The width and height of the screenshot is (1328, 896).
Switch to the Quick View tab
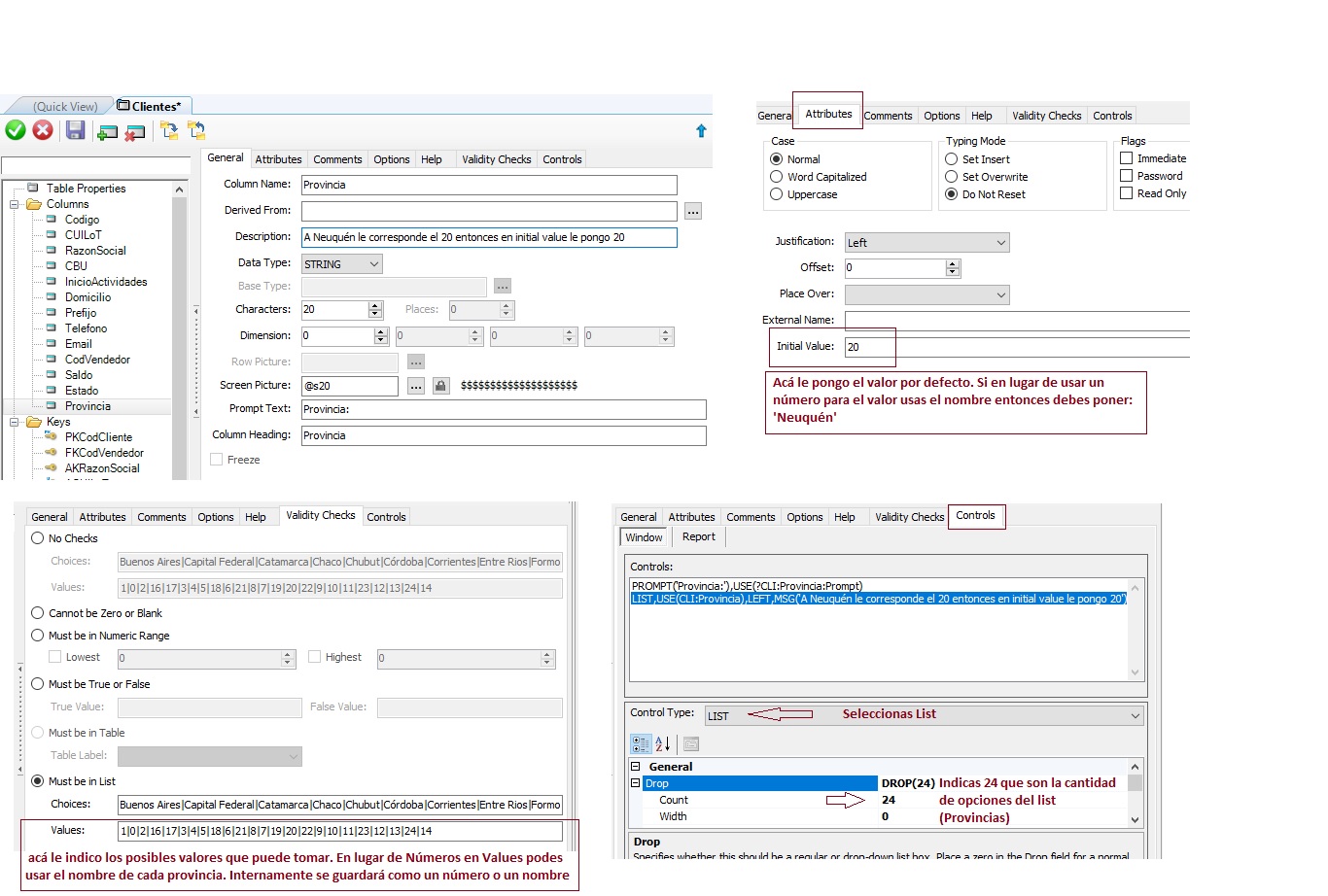(x=65, y=107)
